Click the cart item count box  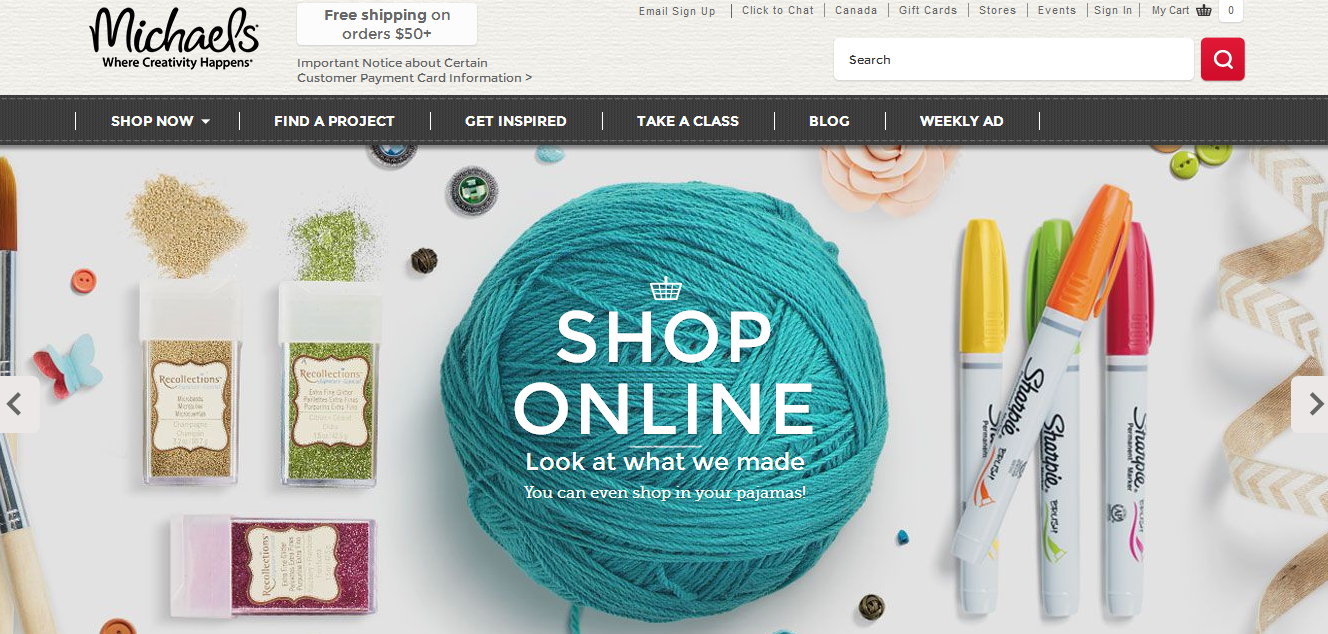pyautogui.click(x=1231, y=11)
